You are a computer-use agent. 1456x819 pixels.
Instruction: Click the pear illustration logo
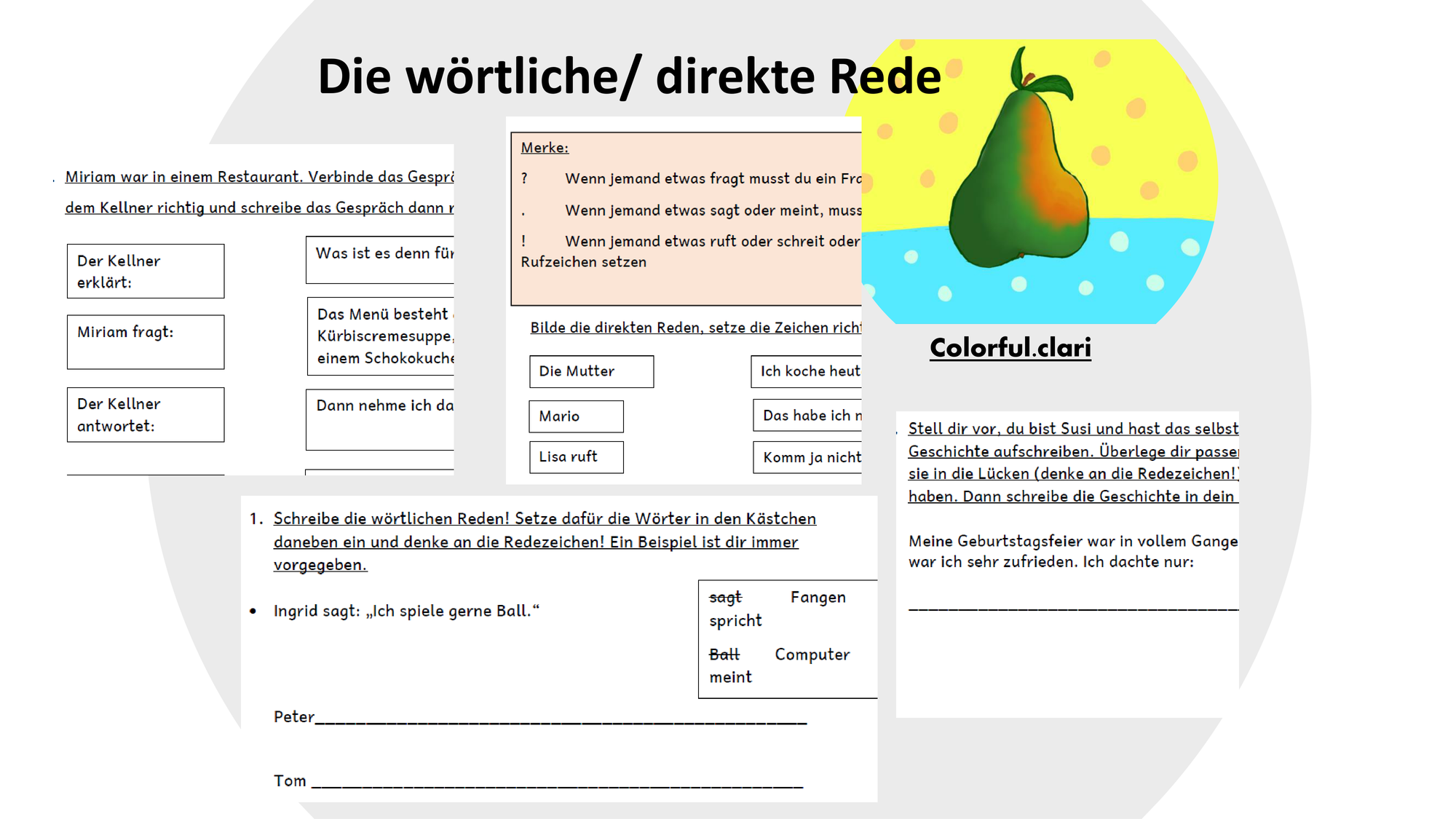[x=1039, y=181]
